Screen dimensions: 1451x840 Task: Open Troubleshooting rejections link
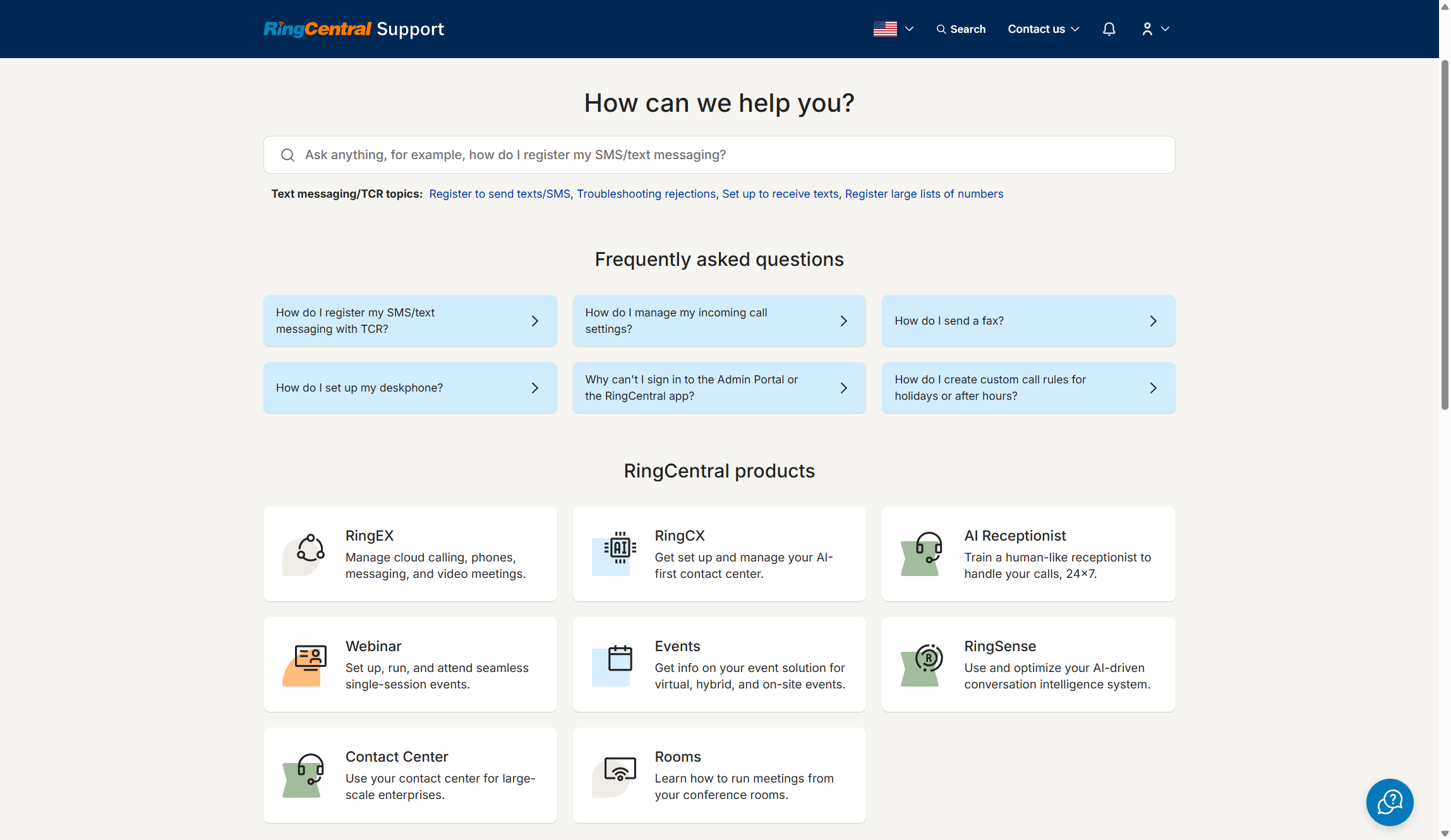(x=646, y=194)
